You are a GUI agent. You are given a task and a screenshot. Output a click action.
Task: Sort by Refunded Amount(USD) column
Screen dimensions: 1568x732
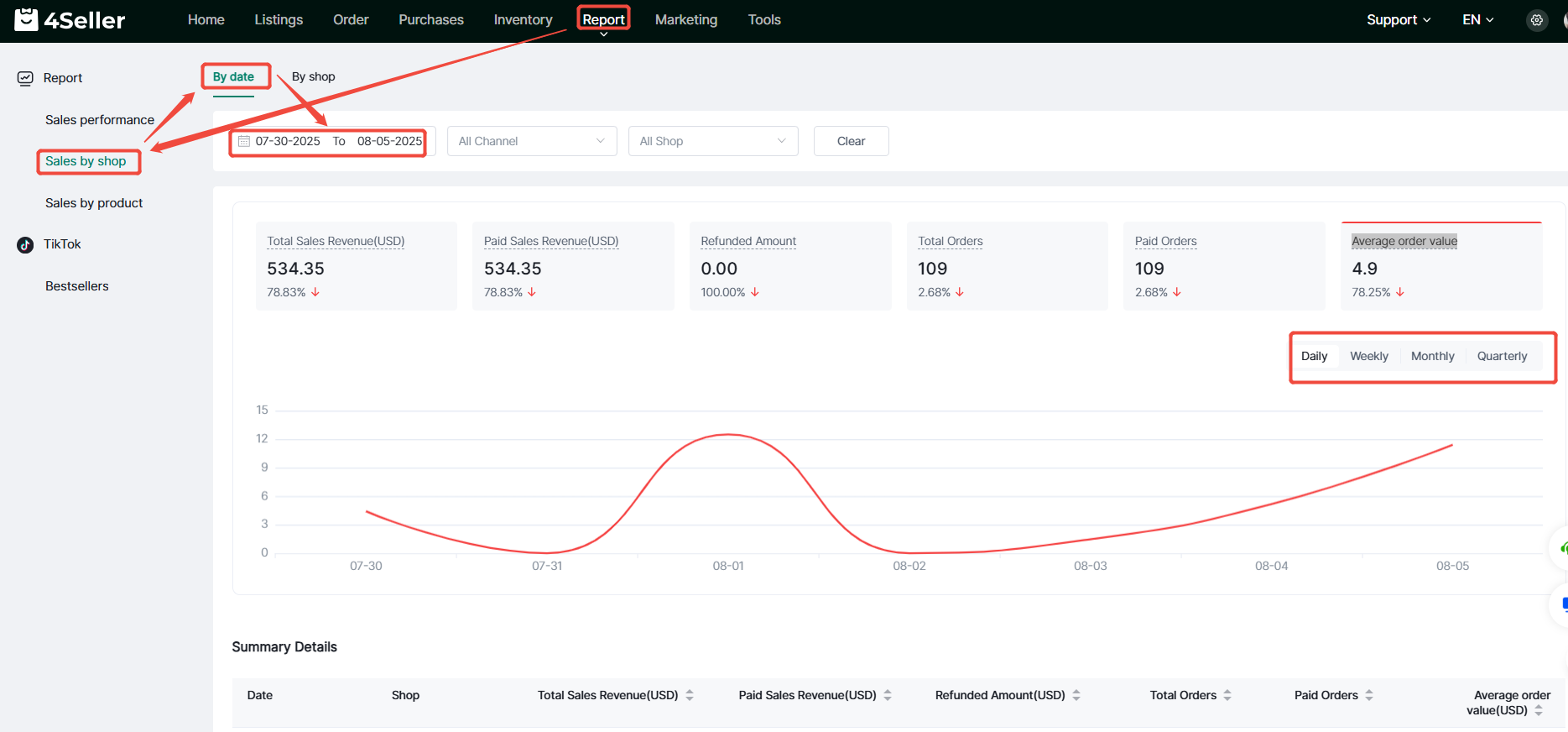point(1076,695)
